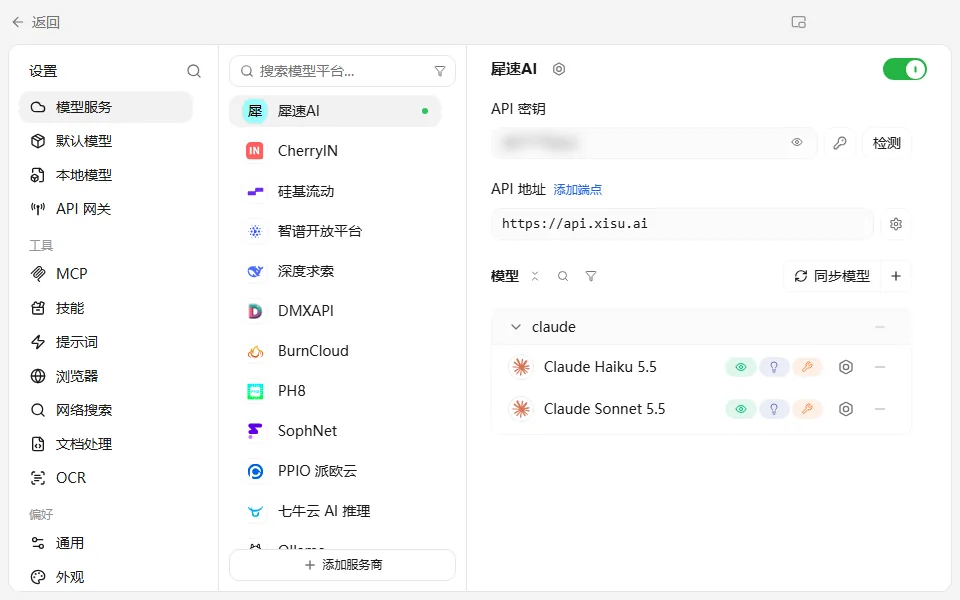960x600 pixels.
Task: Open provider settings icon beside 犀速AI title
Action: click(x=558, y=69)
